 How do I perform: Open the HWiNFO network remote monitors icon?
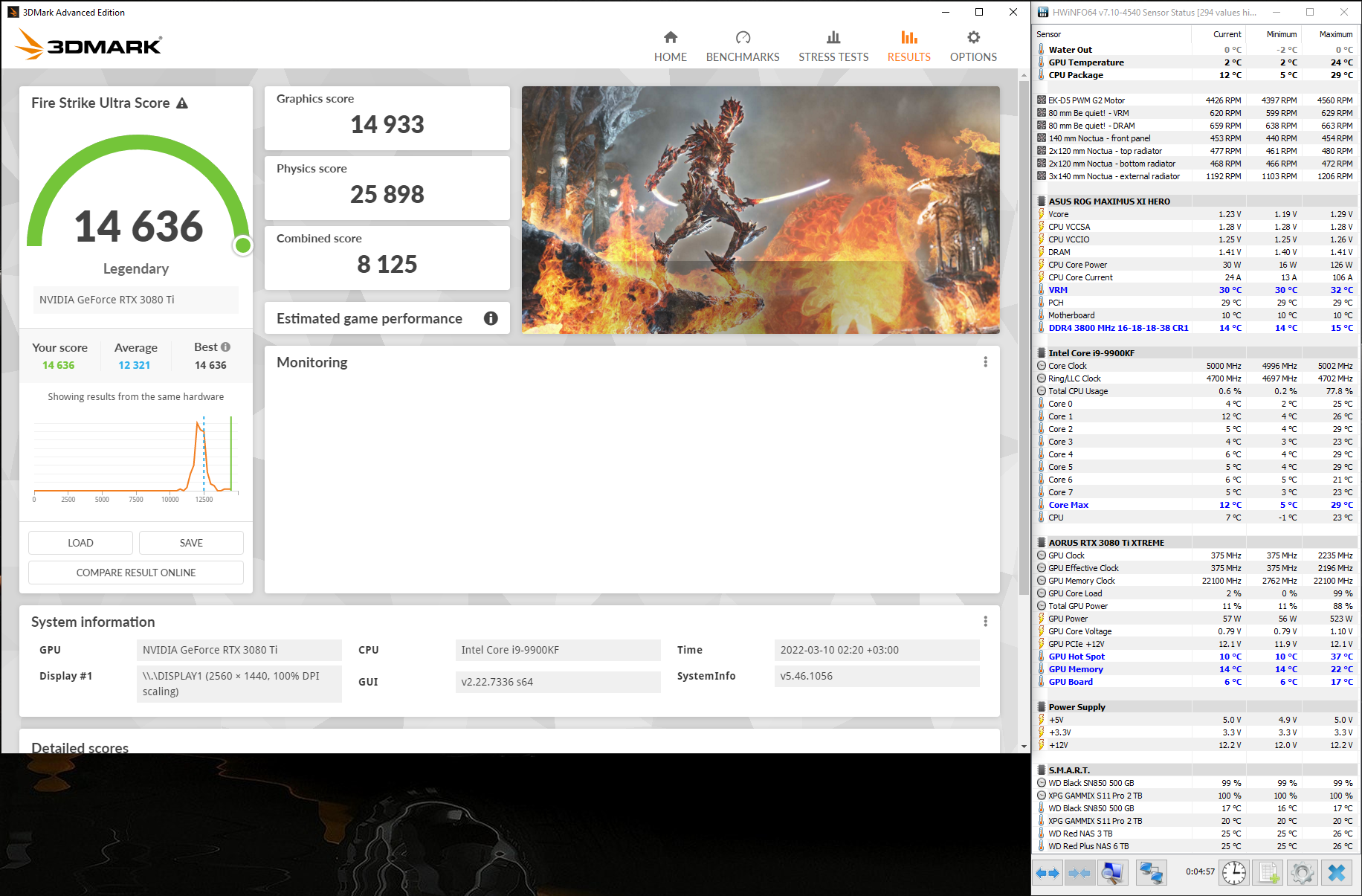pyautogui.click(x=1151, y=873)
